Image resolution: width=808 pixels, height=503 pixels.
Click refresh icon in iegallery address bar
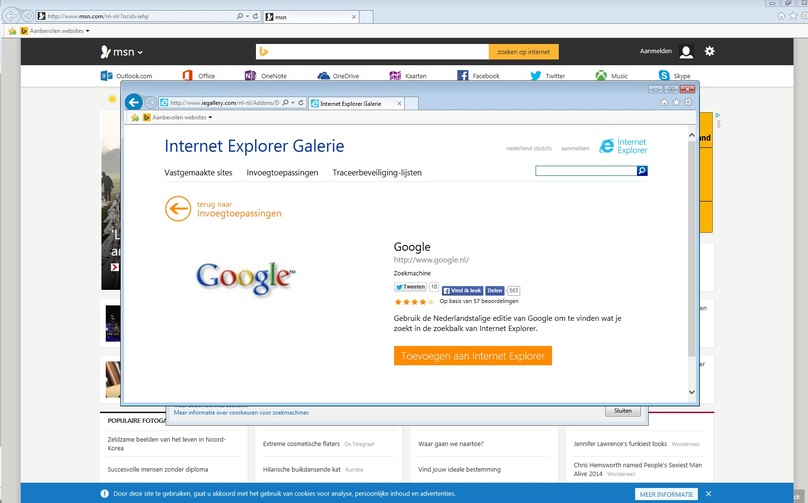pyautogui.click(x=301, y=103)
